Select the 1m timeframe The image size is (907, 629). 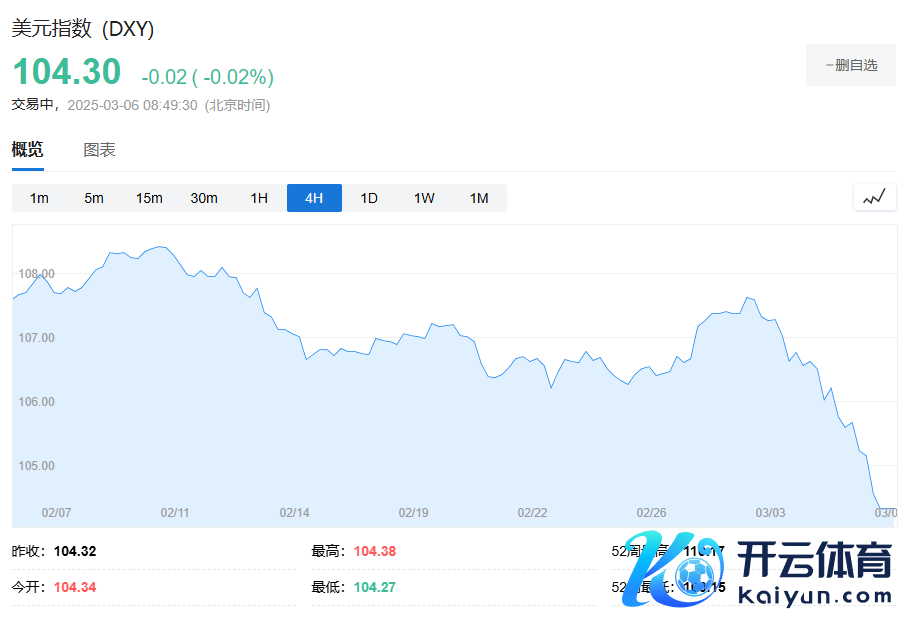click(39, 198)
